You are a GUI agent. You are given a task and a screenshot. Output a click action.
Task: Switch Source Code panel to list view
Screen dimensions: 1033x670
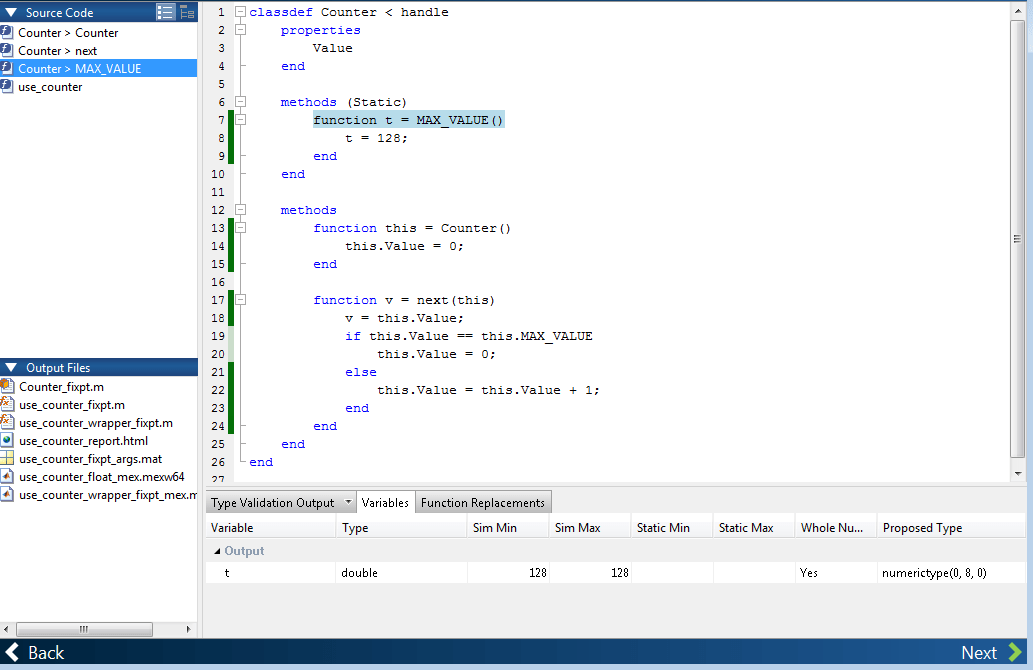point(166,12)
